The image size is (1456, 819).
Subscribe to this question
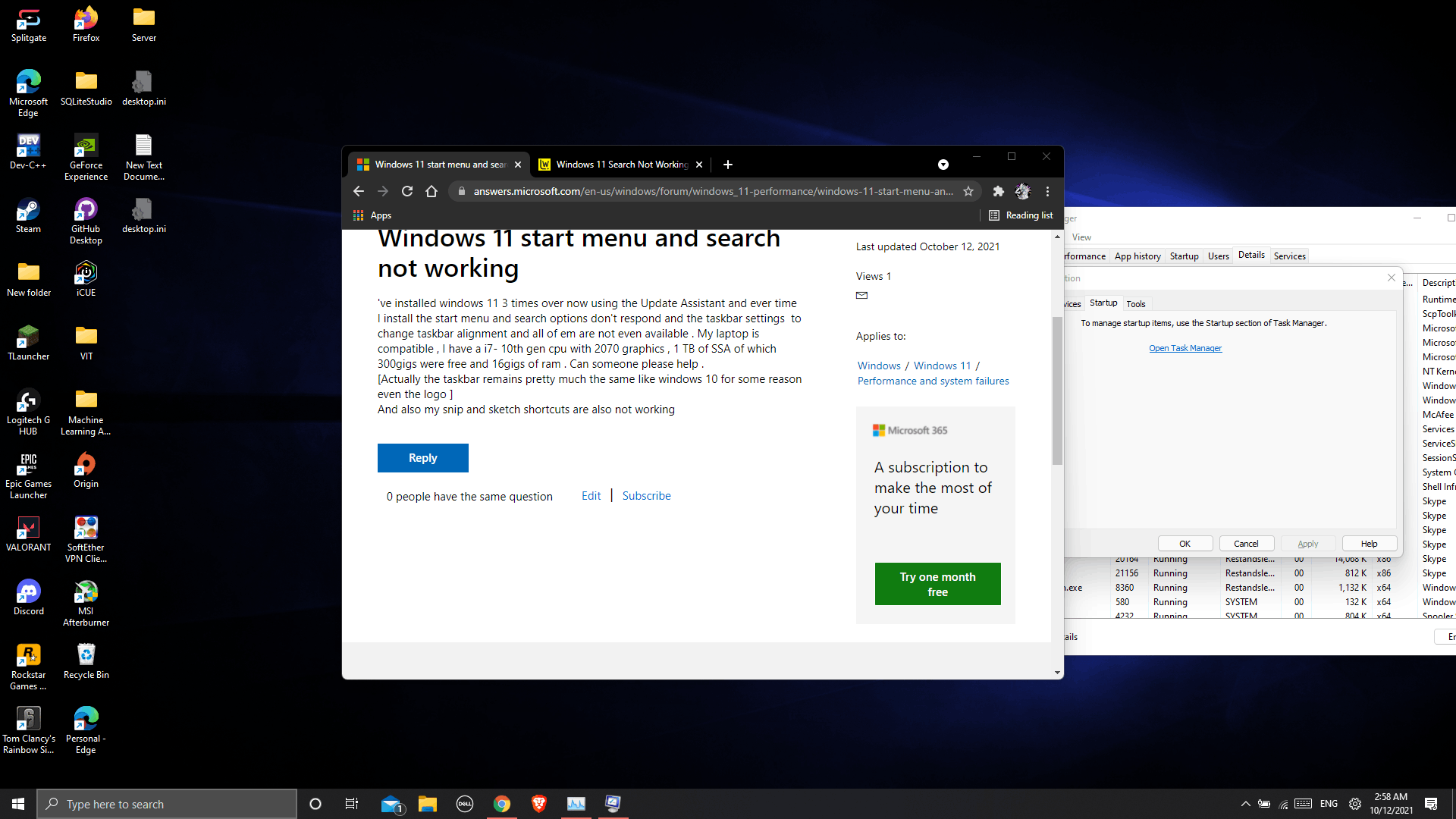pos(646,496)
